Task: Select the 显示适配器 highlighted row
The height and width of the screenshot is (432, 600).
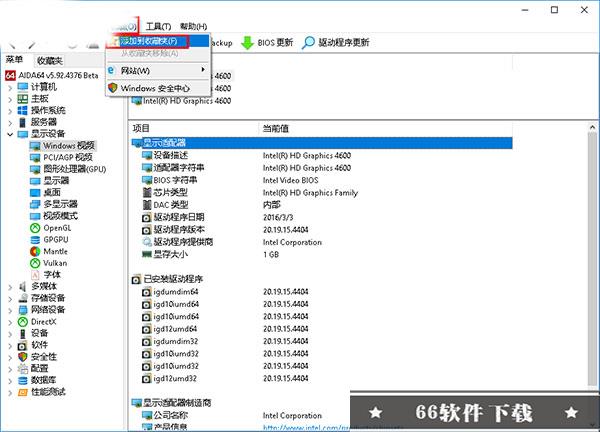Action: click(x=322, y=143)
